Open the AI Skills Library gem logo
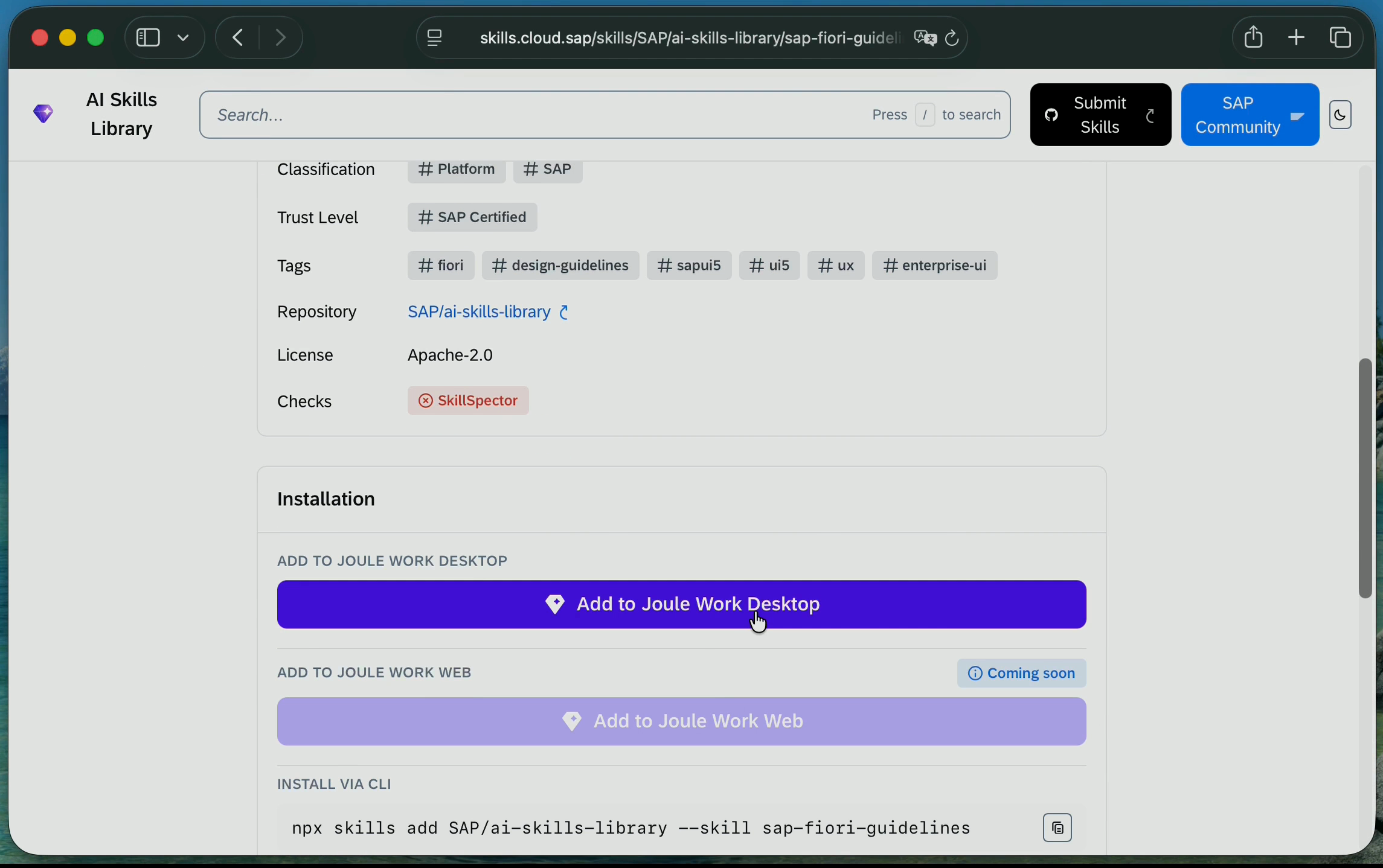 [x=43, y=114]
